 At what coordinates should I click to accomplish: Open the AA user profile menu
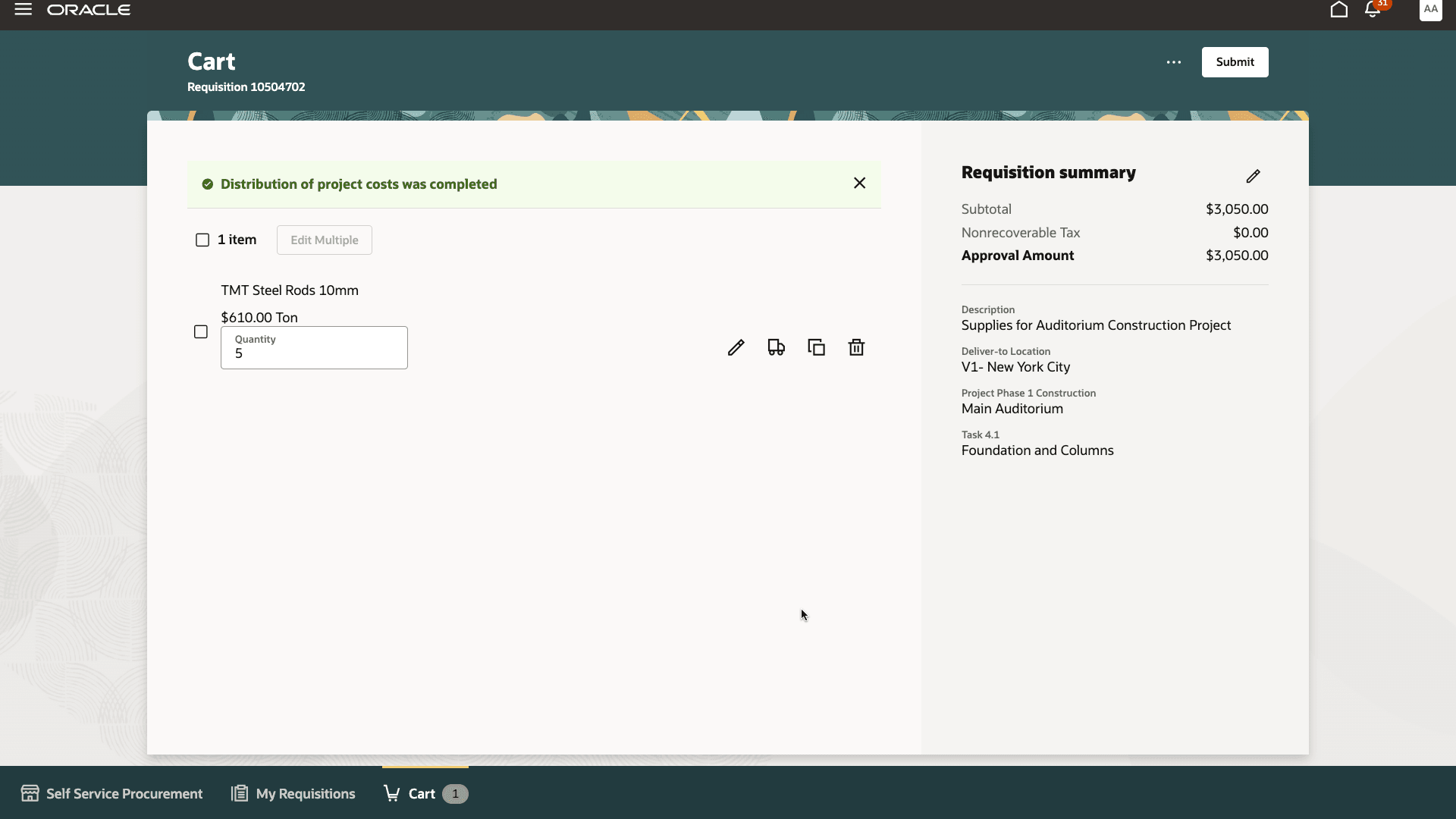point(1430,10)
